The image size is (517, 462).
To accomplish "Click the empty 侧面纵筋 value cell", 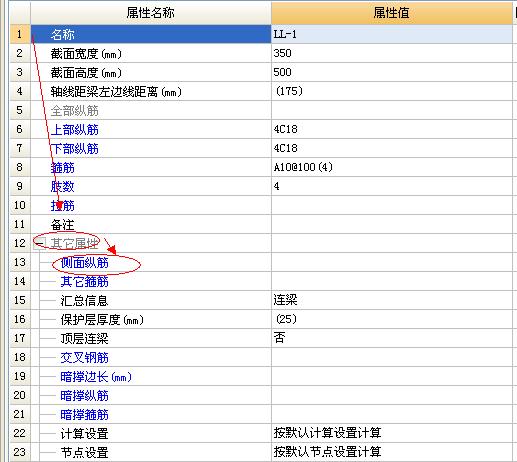I will [x=392, y=262].
